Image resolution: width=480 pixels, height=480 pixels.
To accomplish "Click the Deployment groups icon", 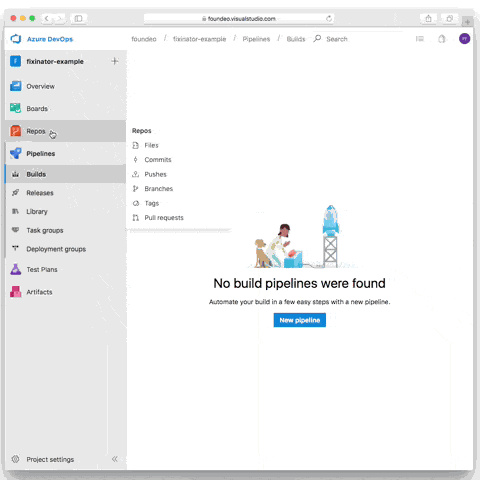I will pyautogui.click(x=15, y=248).
